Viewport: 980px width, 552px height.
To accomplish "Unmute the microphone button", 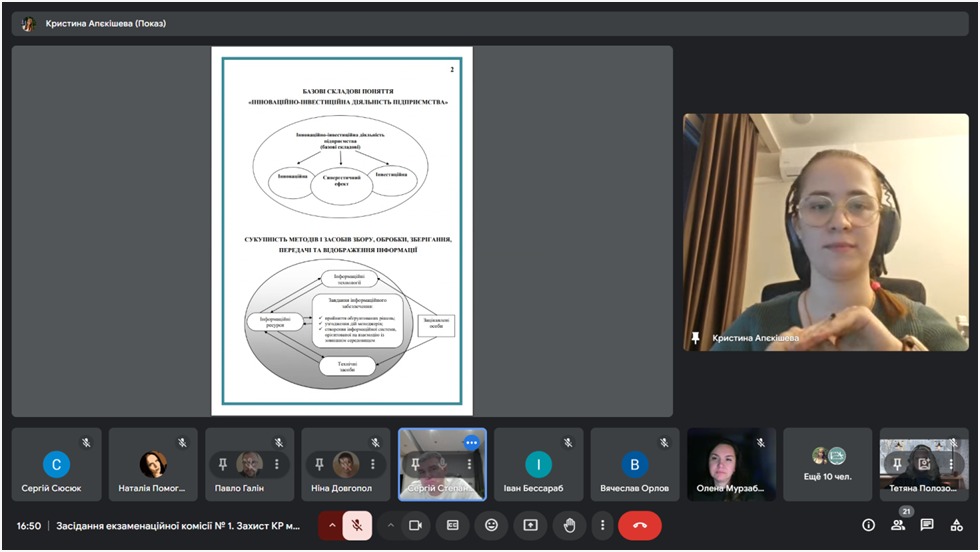I will coord(357,525).
